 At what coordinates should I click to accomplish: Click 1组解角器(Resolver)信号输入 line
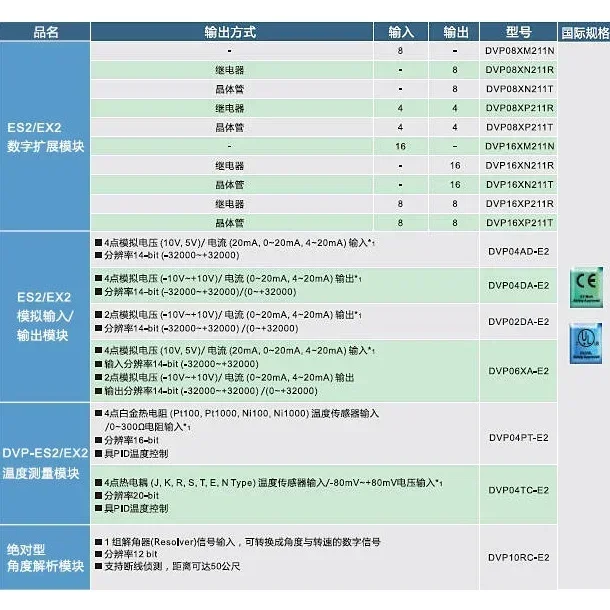238,542
